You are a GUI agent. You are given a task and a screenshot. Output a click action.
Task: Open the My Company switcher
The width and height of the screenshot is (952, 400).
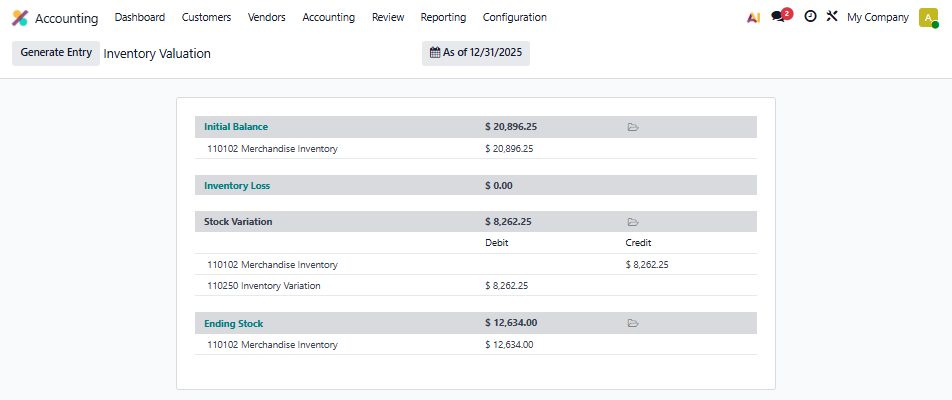click(877, 17)
